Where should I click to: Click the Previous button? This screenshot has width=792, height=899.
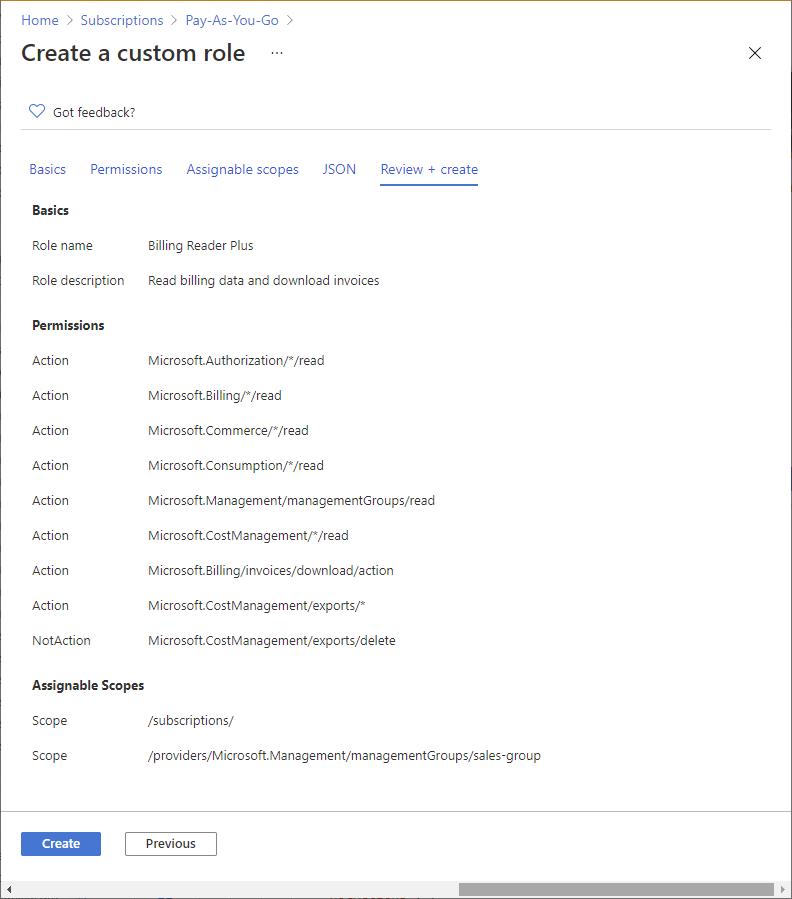(x=171, y=843)
